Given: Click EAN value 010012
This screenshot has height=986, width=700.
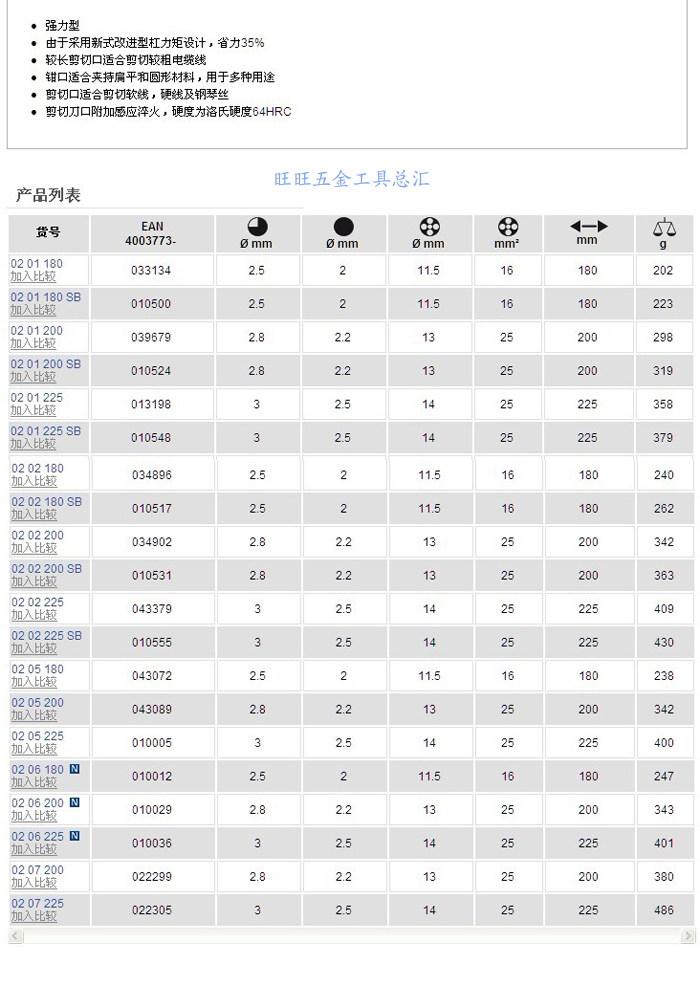Looking at the screenshot, I should pyautogui.click(x=152, y=776).
